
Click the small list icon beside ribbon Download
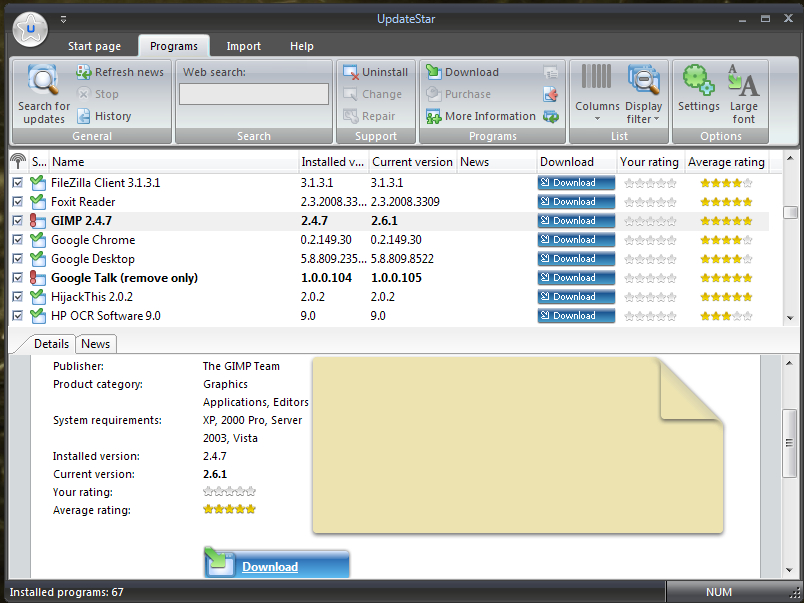[x=551, y=72]
